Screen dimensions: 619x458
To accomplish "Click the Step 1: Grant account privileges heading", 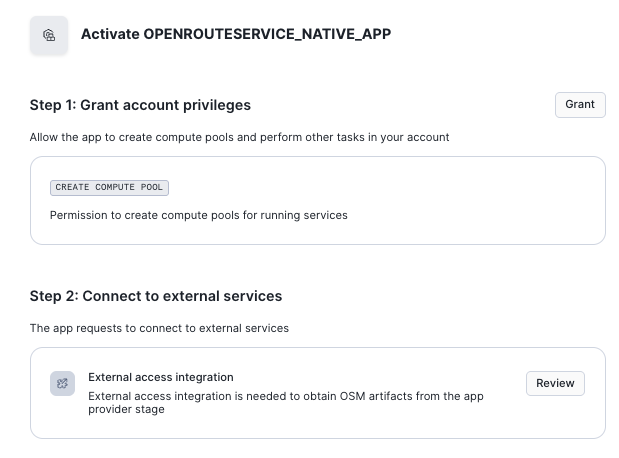I will click(x=140, y=105).
